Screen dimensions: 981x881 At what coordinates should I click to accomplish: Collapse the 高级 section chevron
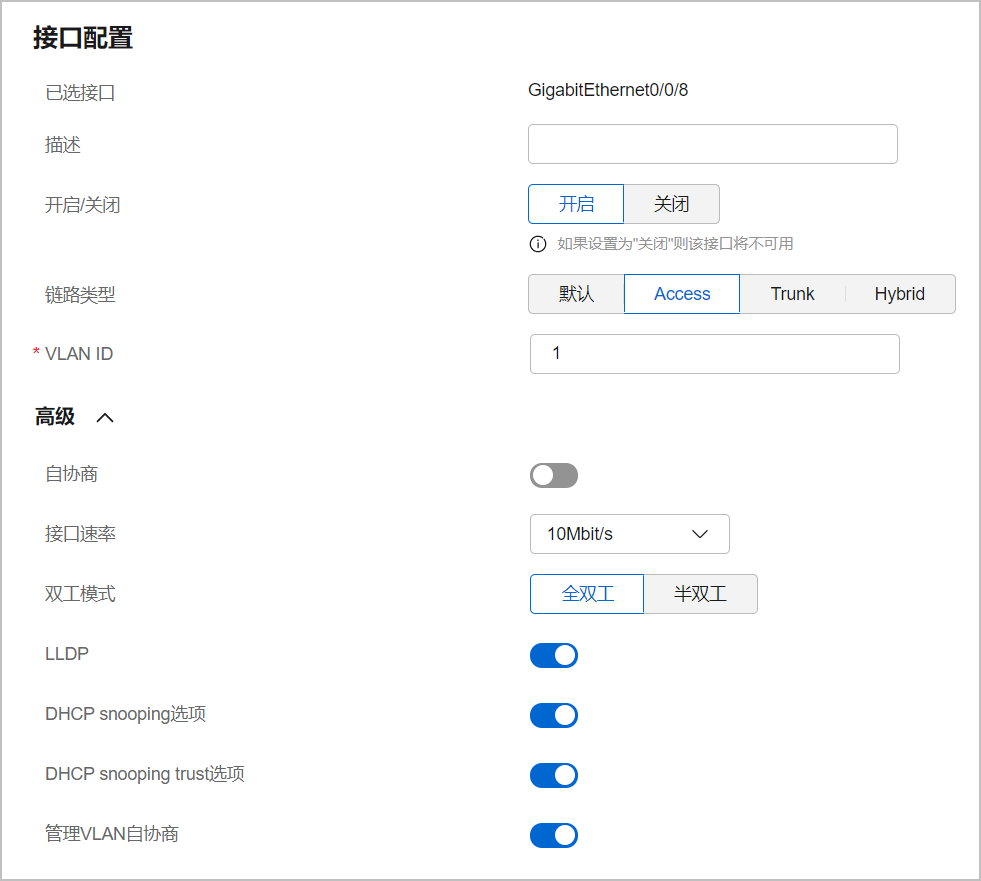tap(105, 417)
